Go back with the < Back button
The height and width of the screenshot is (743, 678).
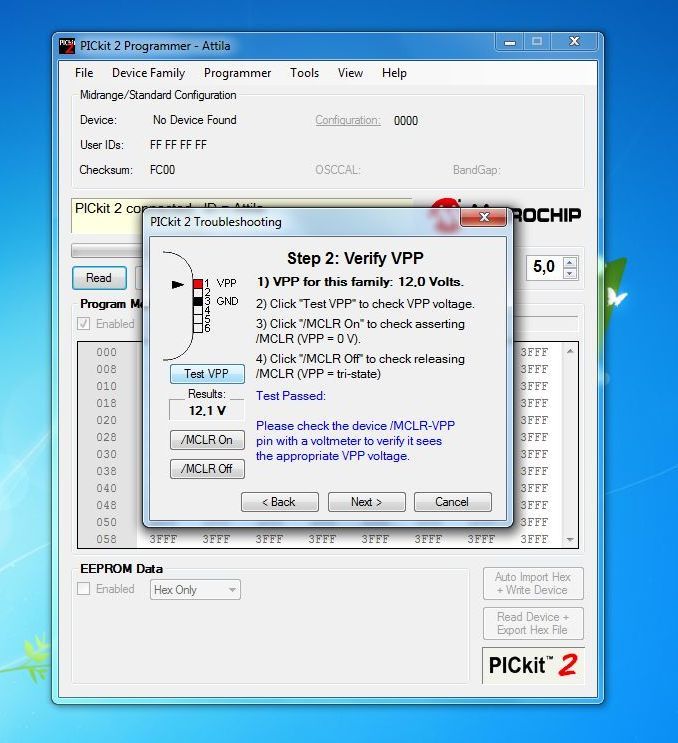point(280,502)
